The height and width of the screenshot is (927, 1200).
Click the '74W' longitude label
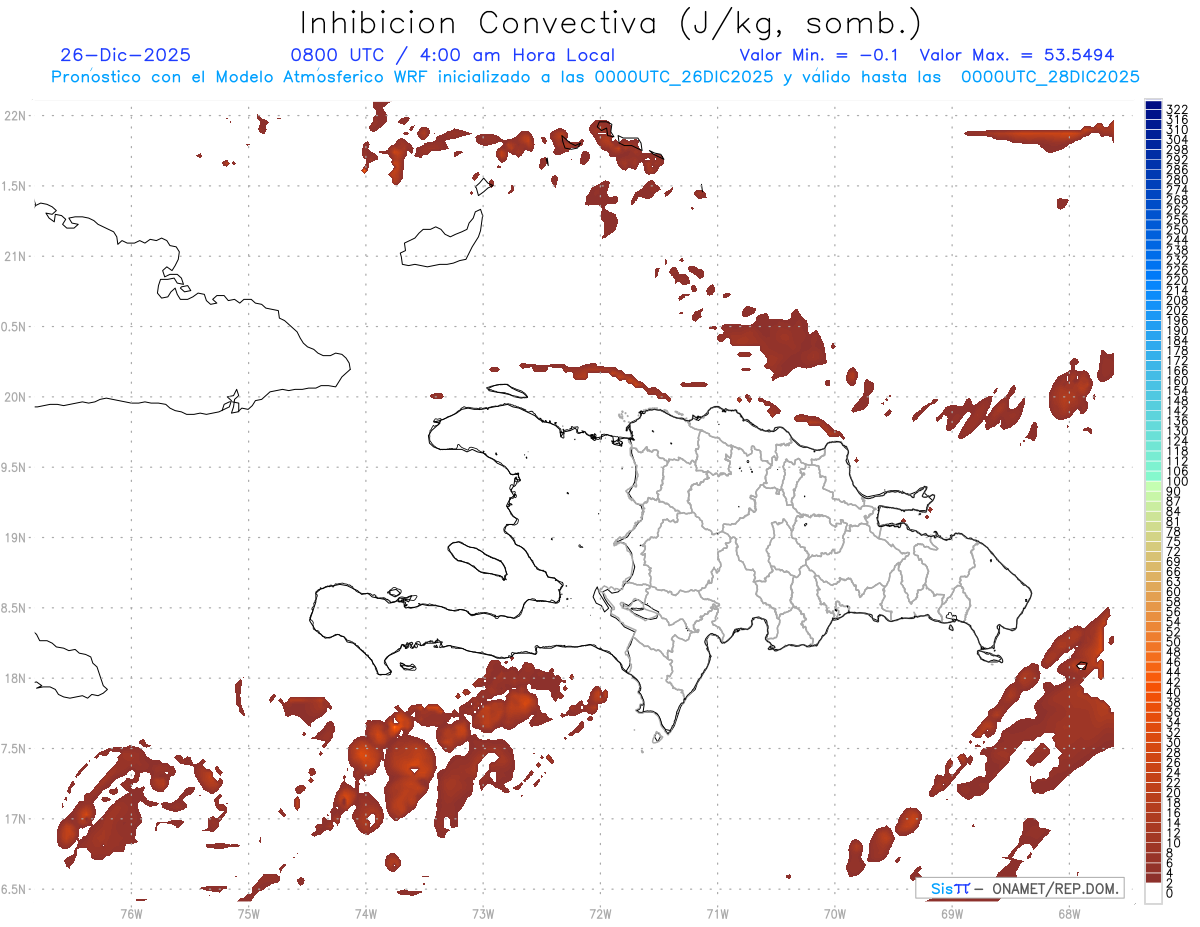click(x=365, y=913)
